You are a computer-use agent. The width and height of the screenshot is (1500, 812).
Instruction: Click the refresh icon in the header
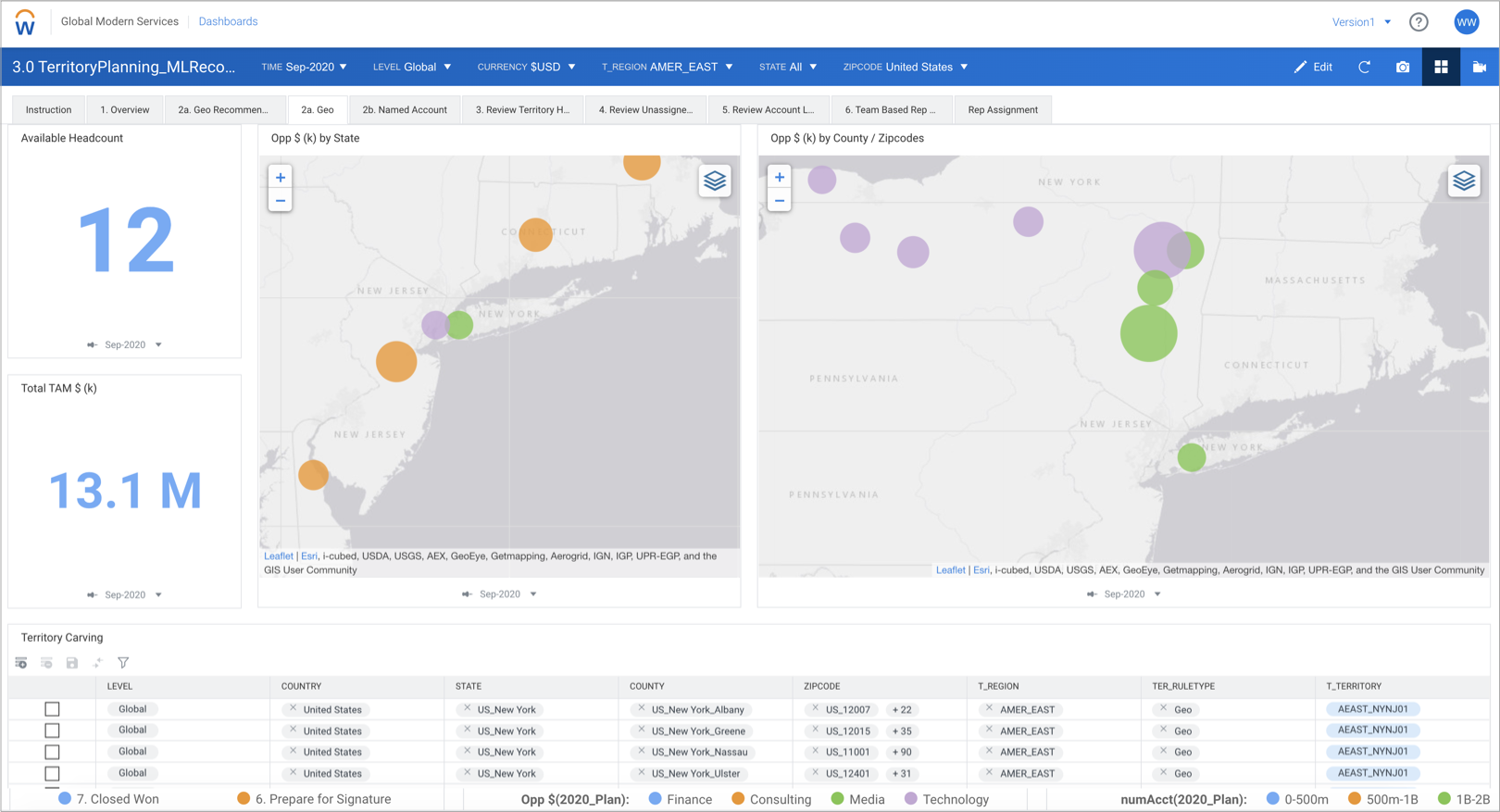(x=1364, y=67)
